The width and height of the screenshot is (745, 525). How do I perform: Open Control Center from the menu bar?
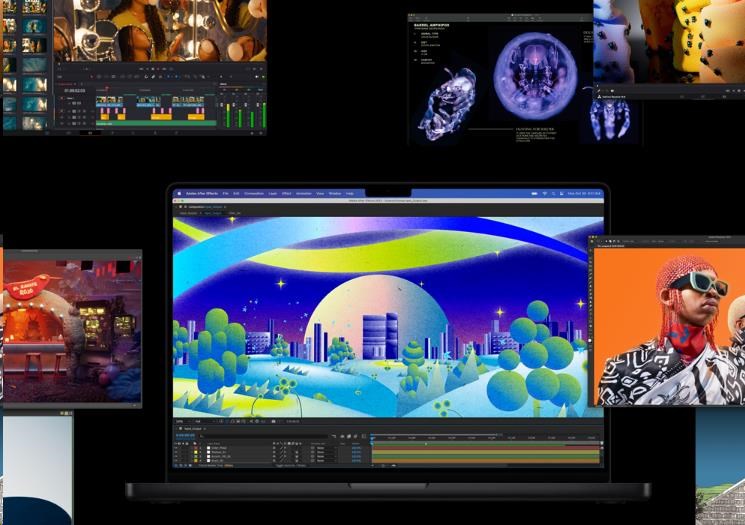[562, 193]
